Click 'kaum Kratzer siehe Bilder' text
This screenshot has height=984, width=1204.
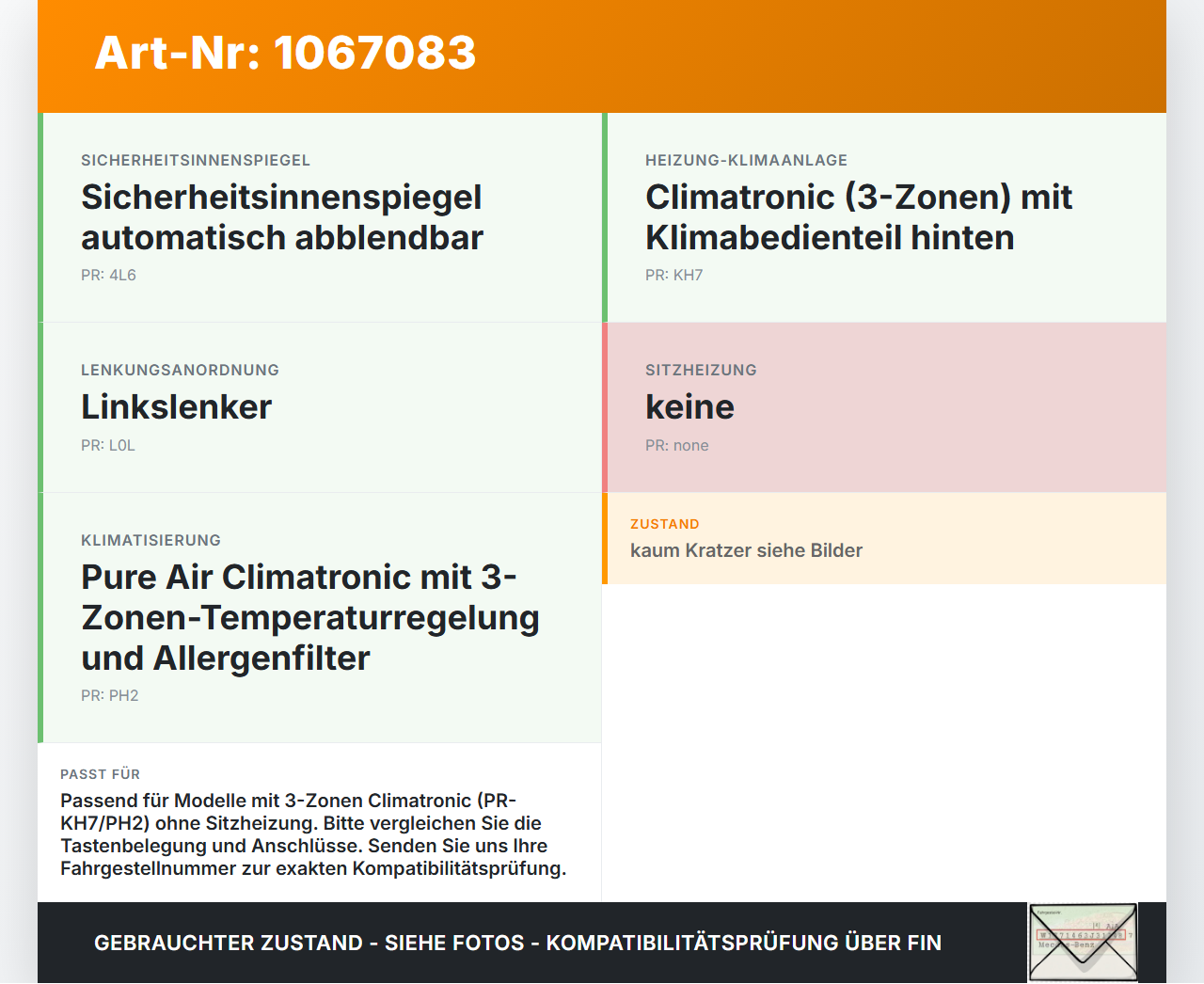point(746,550)
